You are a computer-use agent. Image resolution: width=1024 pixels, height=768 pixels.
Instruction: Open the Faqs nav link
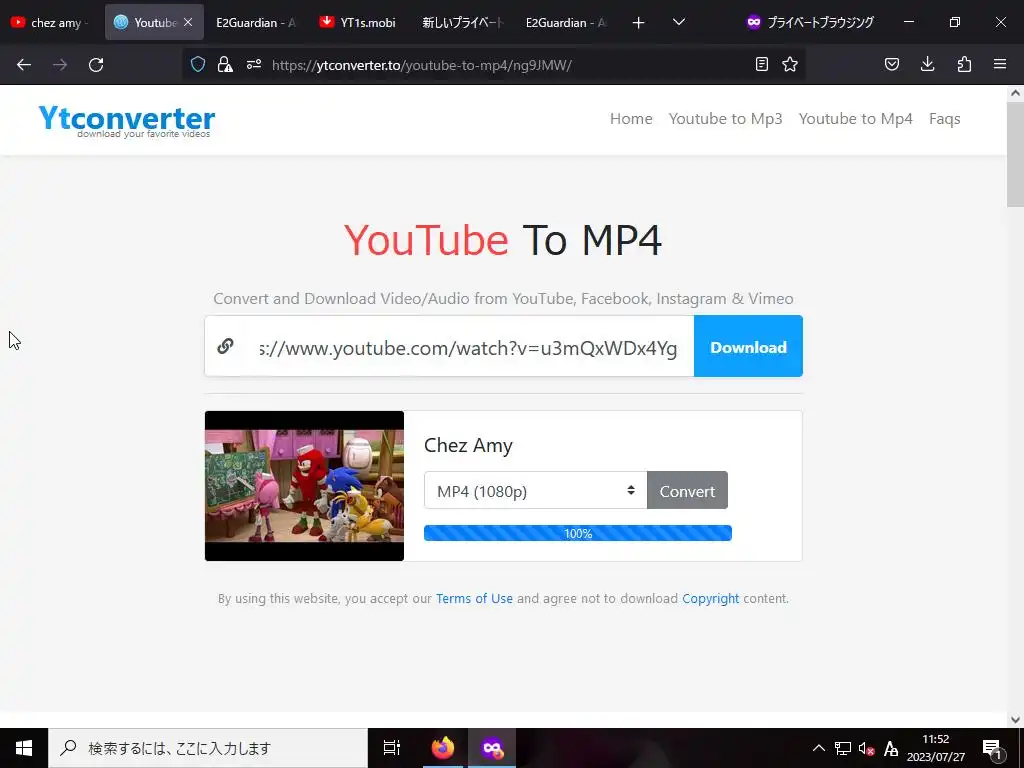click(944, 119)
